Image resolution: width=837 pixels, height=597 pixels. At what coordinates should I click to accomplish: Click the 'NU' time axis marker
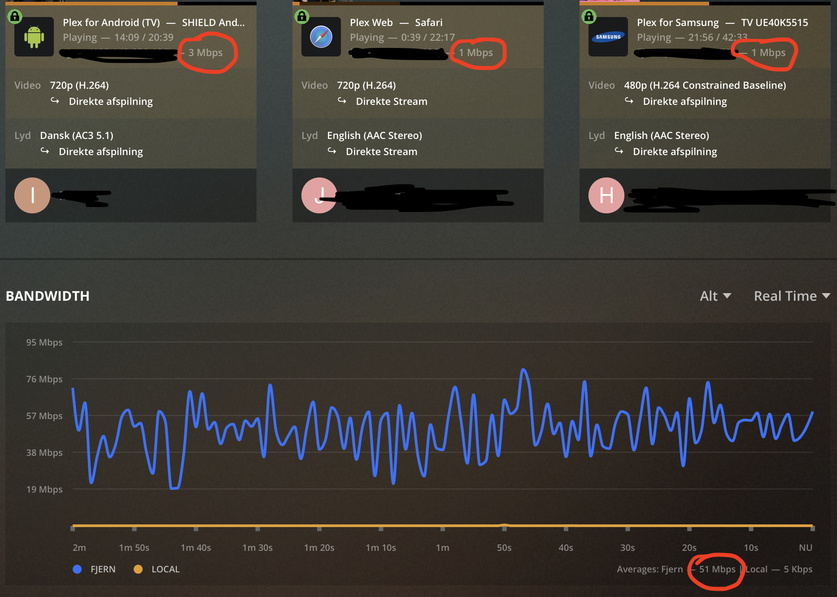point(806,547)
